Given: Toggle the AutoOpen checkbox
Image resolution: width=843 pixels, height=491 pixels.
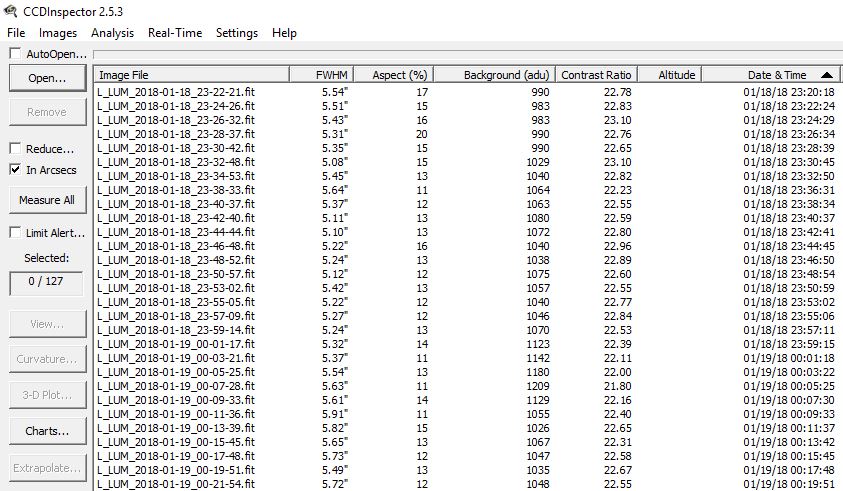Looking at the screenshot, I should (x=15, y=54).
